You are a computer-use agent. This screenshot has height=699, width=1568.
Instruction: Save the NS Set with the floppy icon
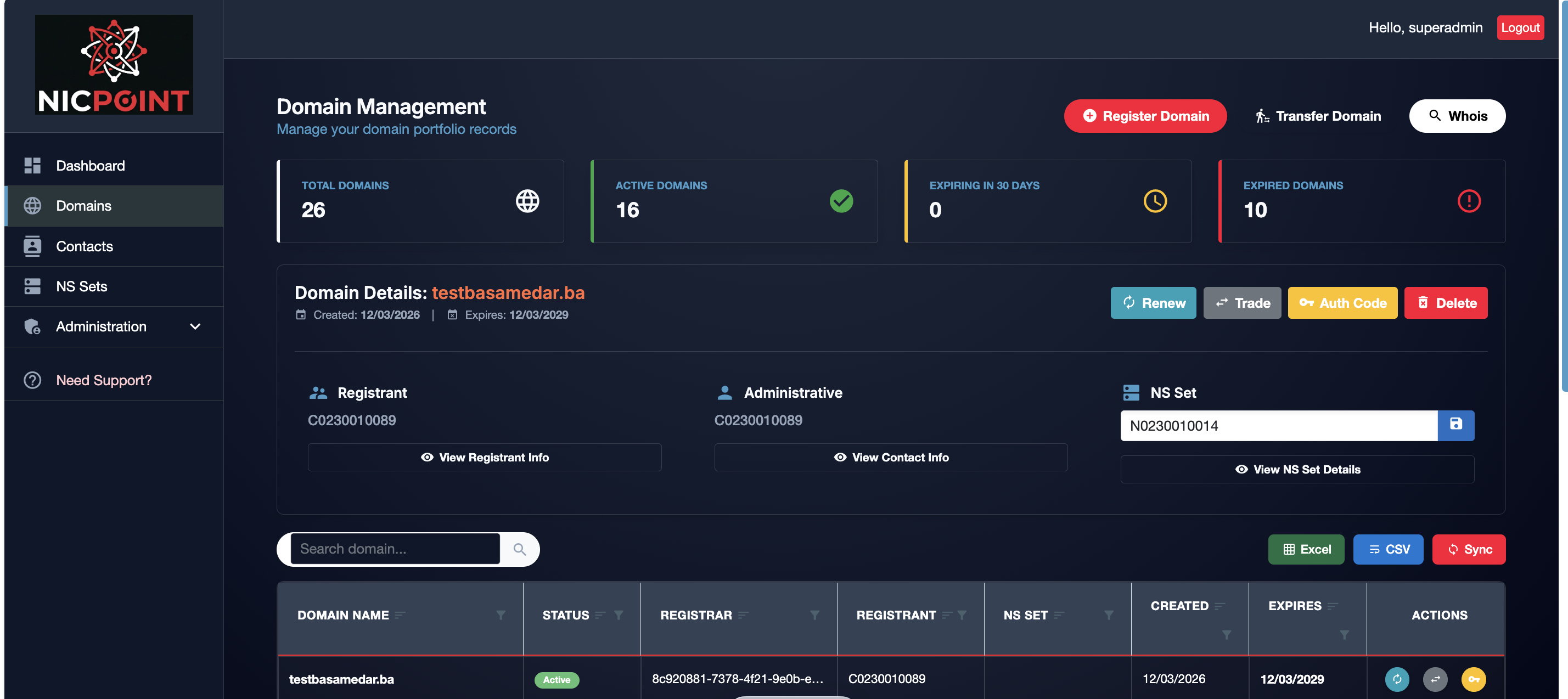1455,425
